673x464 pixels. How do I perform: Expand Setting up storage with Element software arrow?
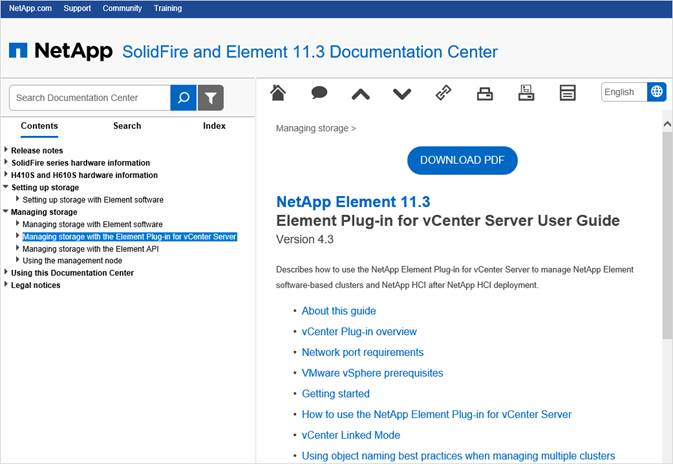[18, 198]
